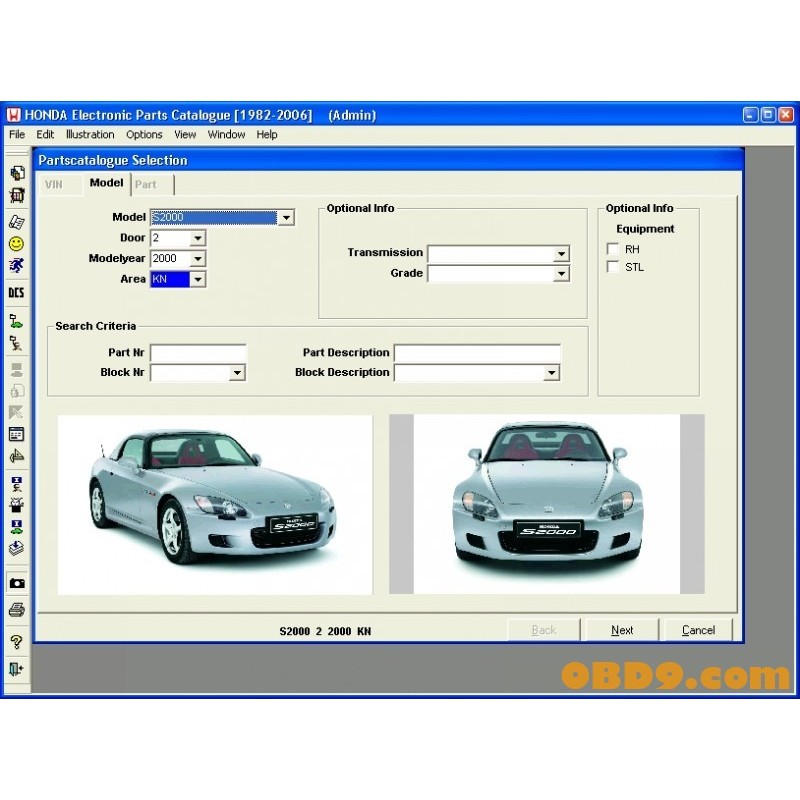Click the Part Nr input field
This screenshot has height=800, width=800.
198,353
